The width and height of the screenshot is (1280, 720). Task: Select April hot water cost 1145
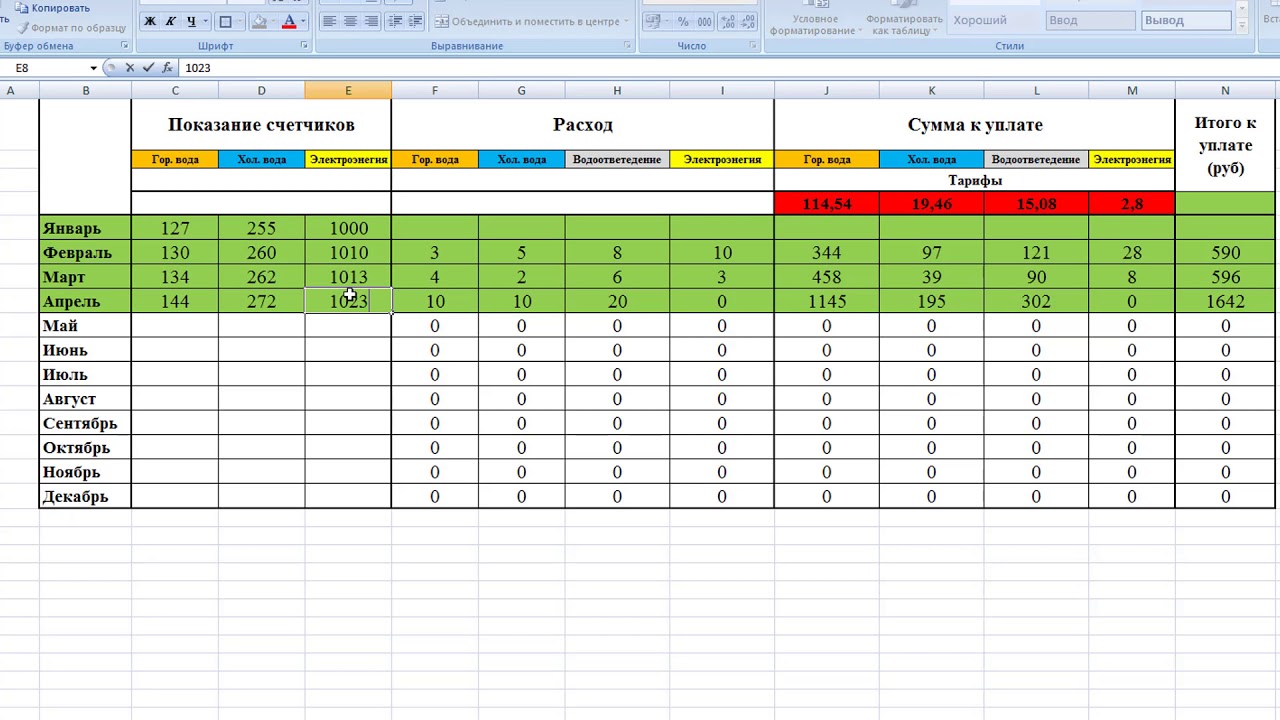826,301
